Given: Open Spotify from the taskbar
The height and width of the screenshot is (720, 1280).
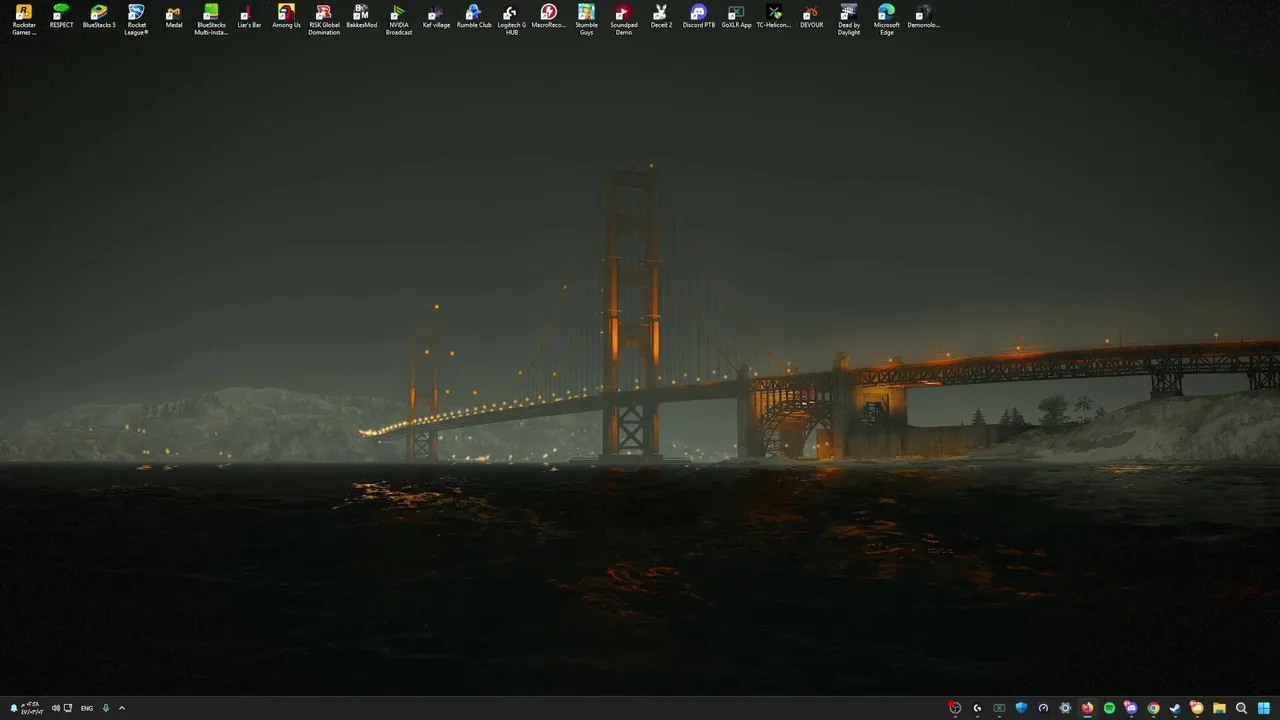Looking at the screenshot, I should [x=1109, y=708].
